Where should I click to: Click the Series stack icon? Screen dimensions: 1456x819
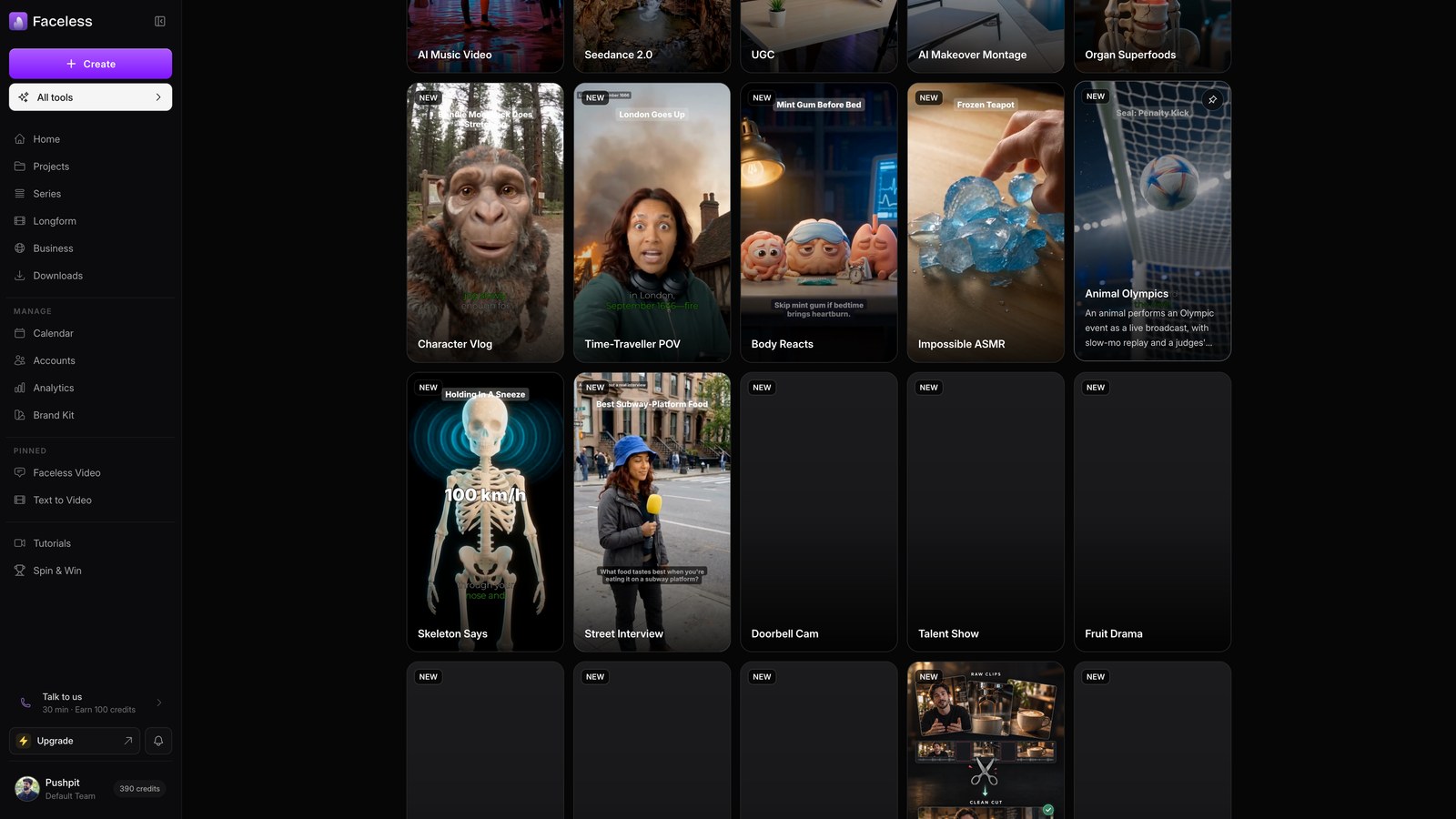click(x=20, y=194)
